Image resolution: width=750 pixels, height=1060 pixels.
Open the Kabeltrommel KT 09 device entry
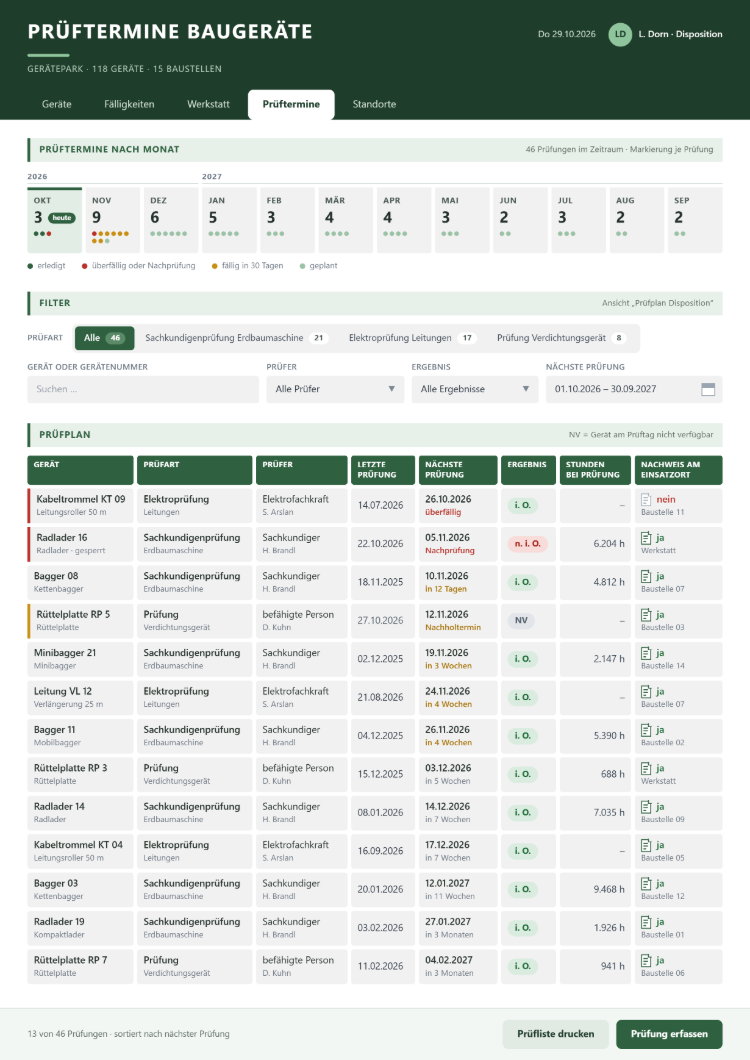tap(80, 505)
